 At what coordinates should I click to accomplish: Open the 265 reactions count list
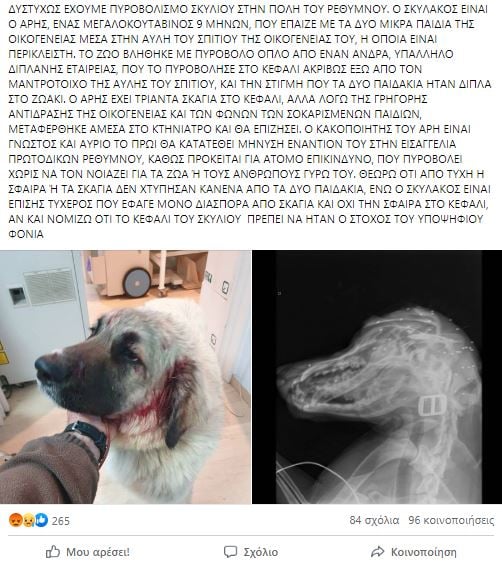point(61,521)
